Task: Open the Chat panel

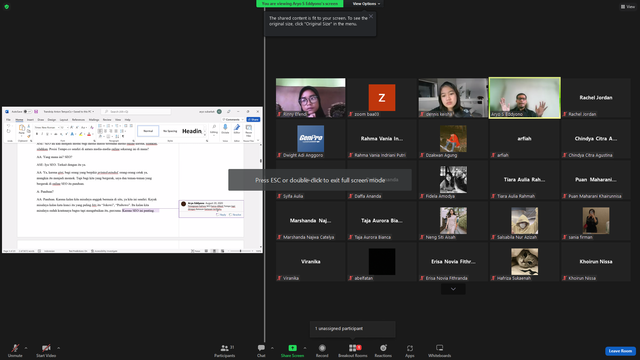Action: click(261, 351)
